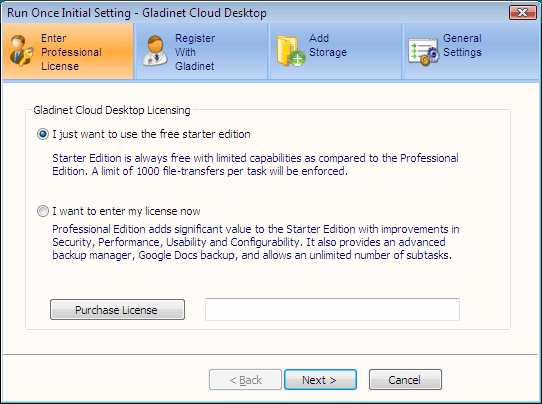Click the Register With Gladinet person icon
The height and width of the screenshot is (404, 542).
click(x=155, y=51)
